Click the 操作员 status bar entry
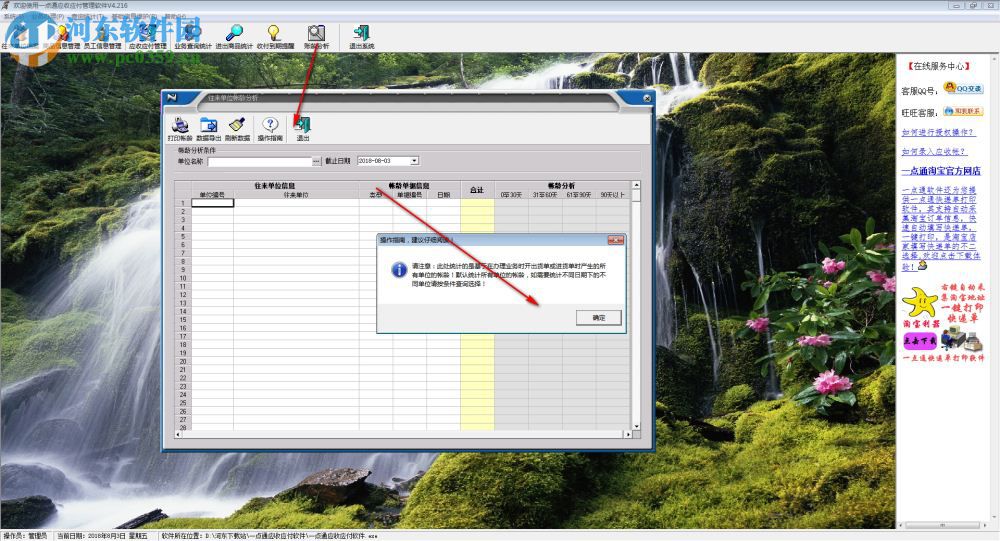The width and height of the screenshot is (1000, 541). tap(26, 536)
